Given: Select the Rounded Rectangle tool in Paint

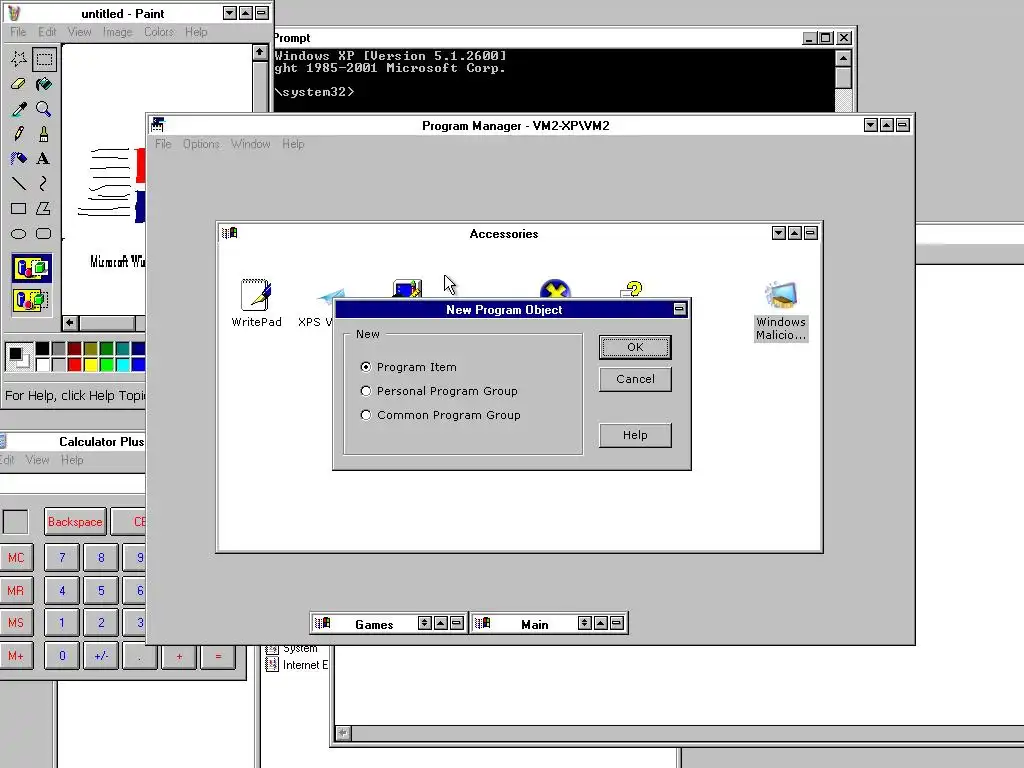Looking at the screenshot, I should pyautogui.click(x=44, y=233).
